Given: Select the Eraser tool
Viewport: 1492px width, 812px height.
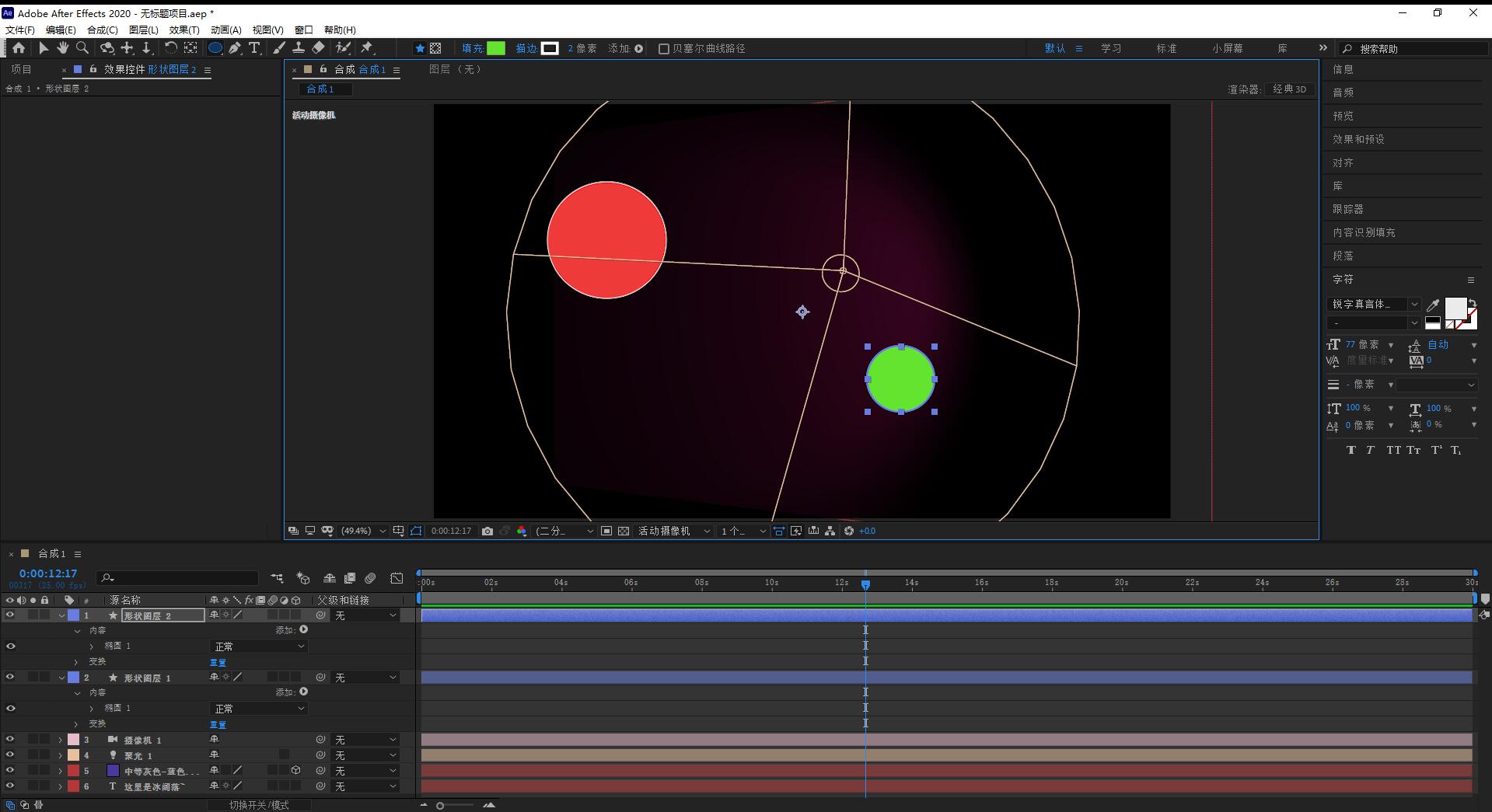Looking at the screenshot, I should tap(318, 48).
